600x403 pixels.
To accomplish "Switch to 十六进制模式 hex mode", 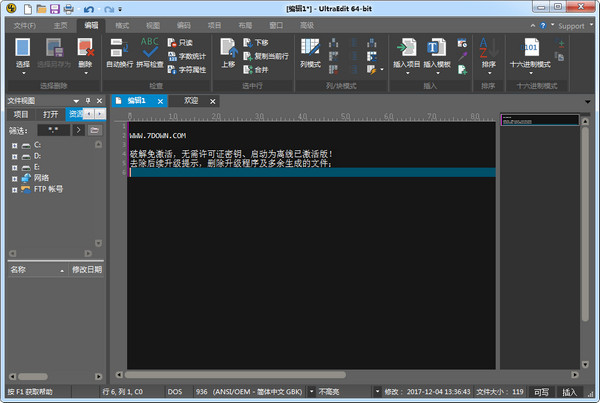I will (x=531, y=48).
